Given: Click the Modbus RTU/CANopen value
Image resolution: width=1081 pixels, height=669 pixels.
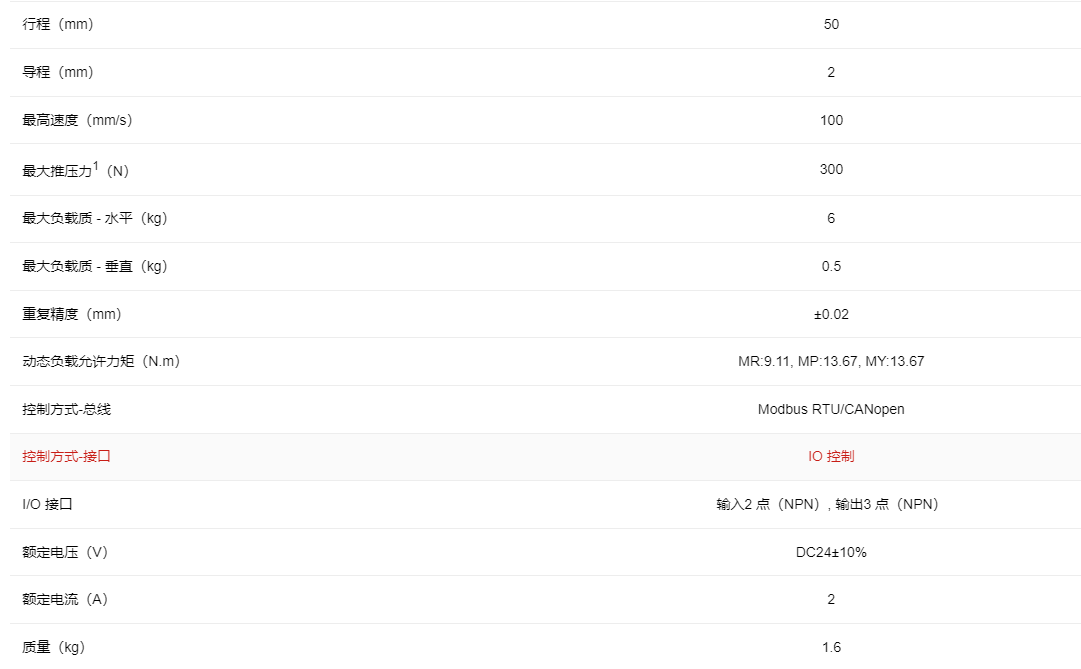Looking at the screenshot, I should click(831, 409).
